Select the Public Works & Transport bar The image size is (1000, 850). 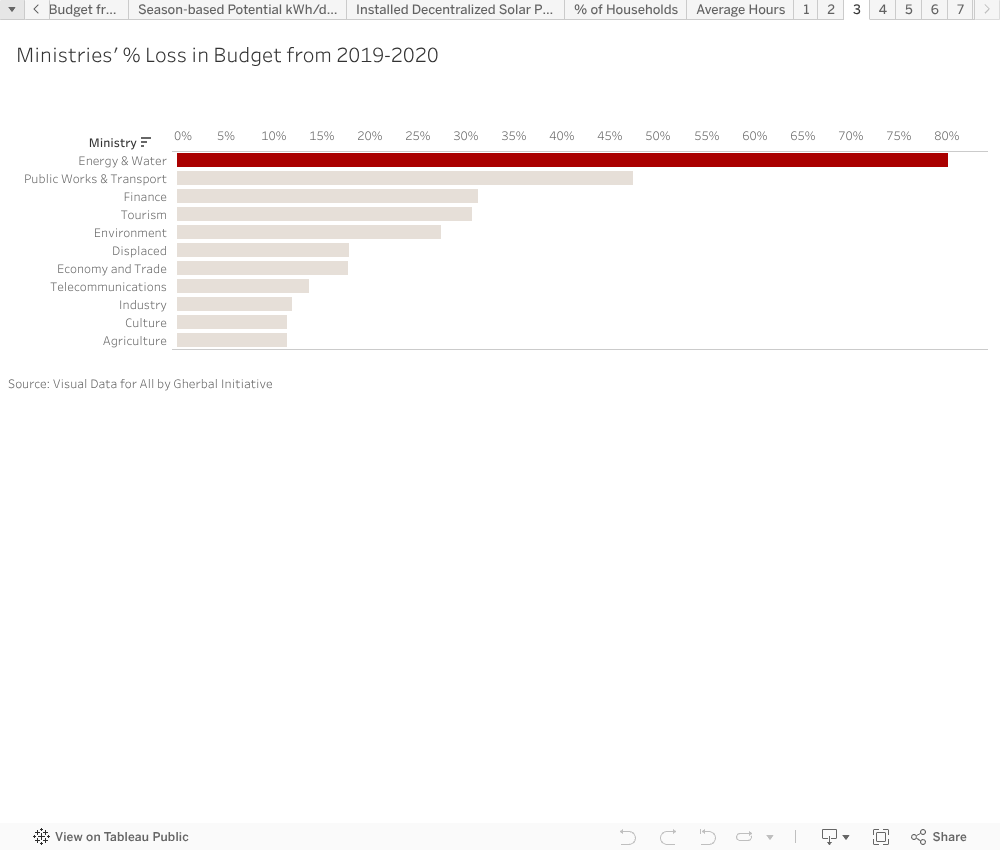click(x=404, y=178)
